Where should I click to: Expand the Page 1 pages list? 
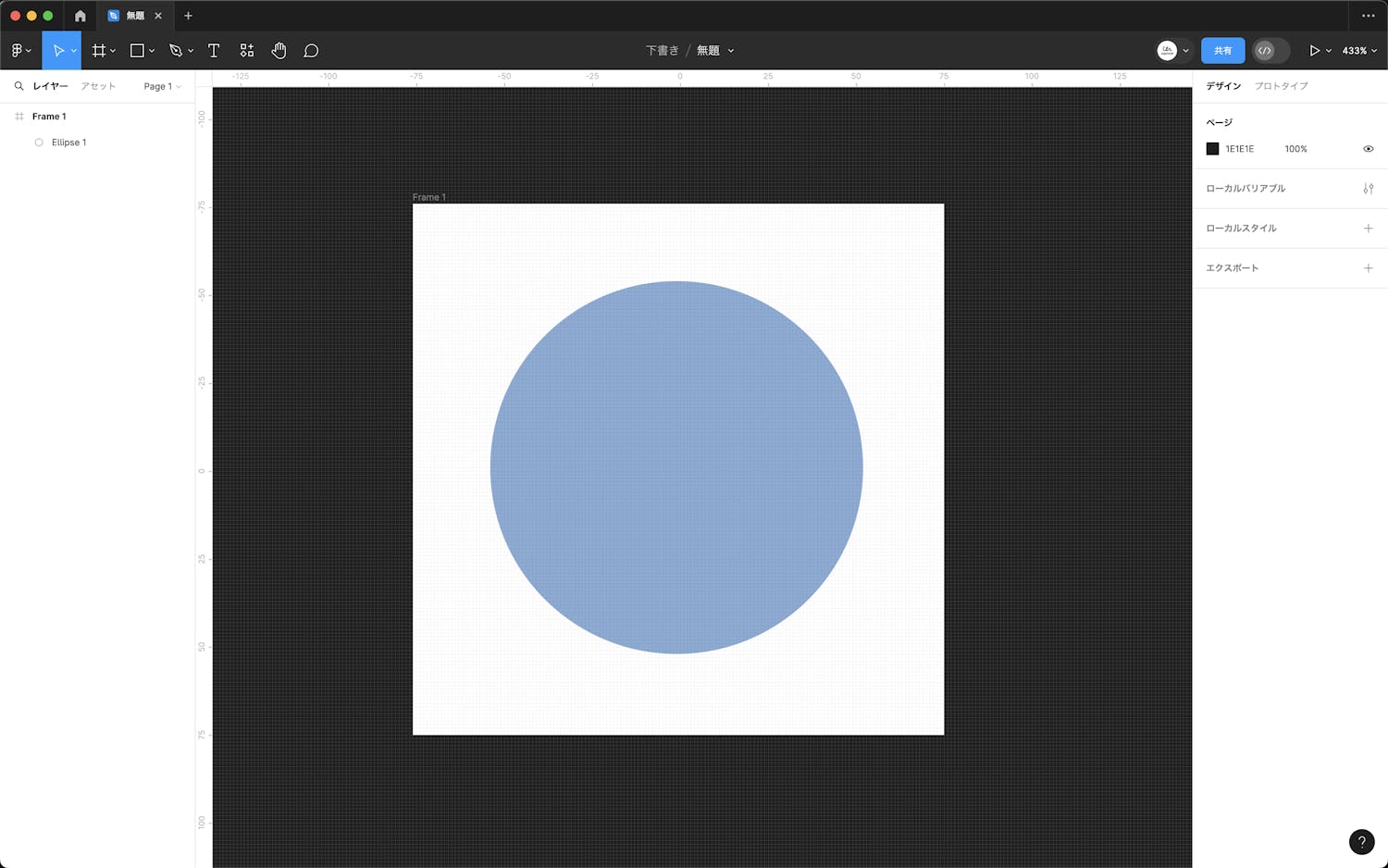[162, 86]
